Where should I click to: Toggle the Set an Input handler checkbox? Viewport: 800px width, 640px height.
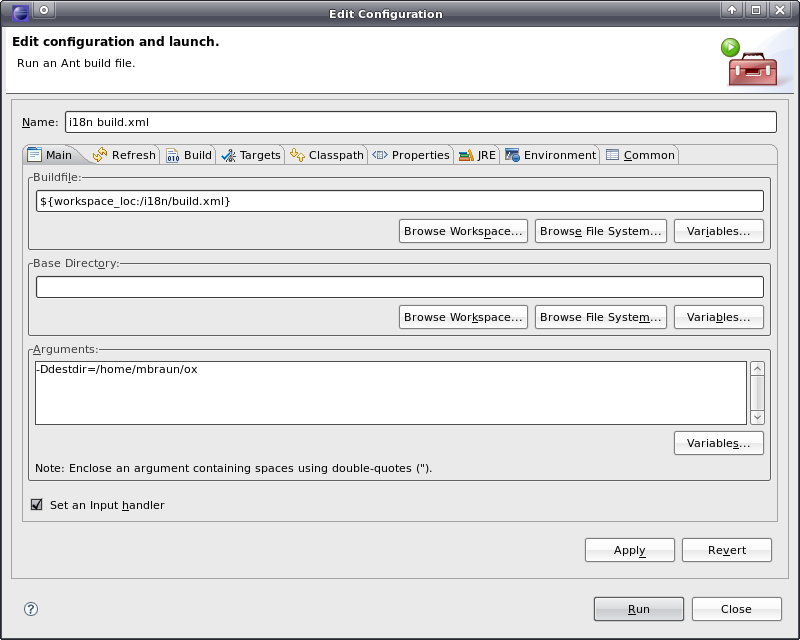point(37,505)
